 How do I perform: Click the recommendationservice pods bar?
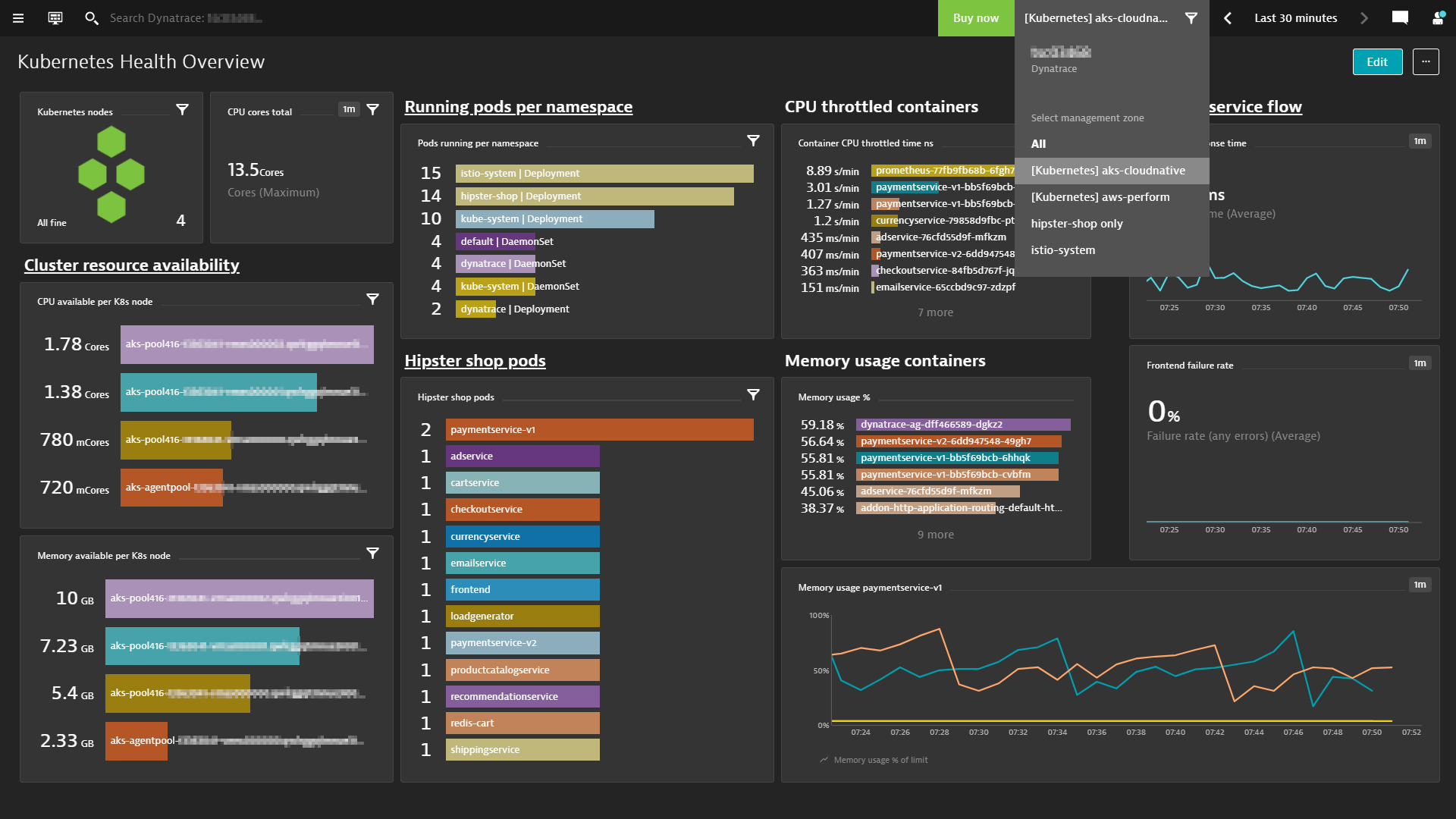[x=522, y=697]
